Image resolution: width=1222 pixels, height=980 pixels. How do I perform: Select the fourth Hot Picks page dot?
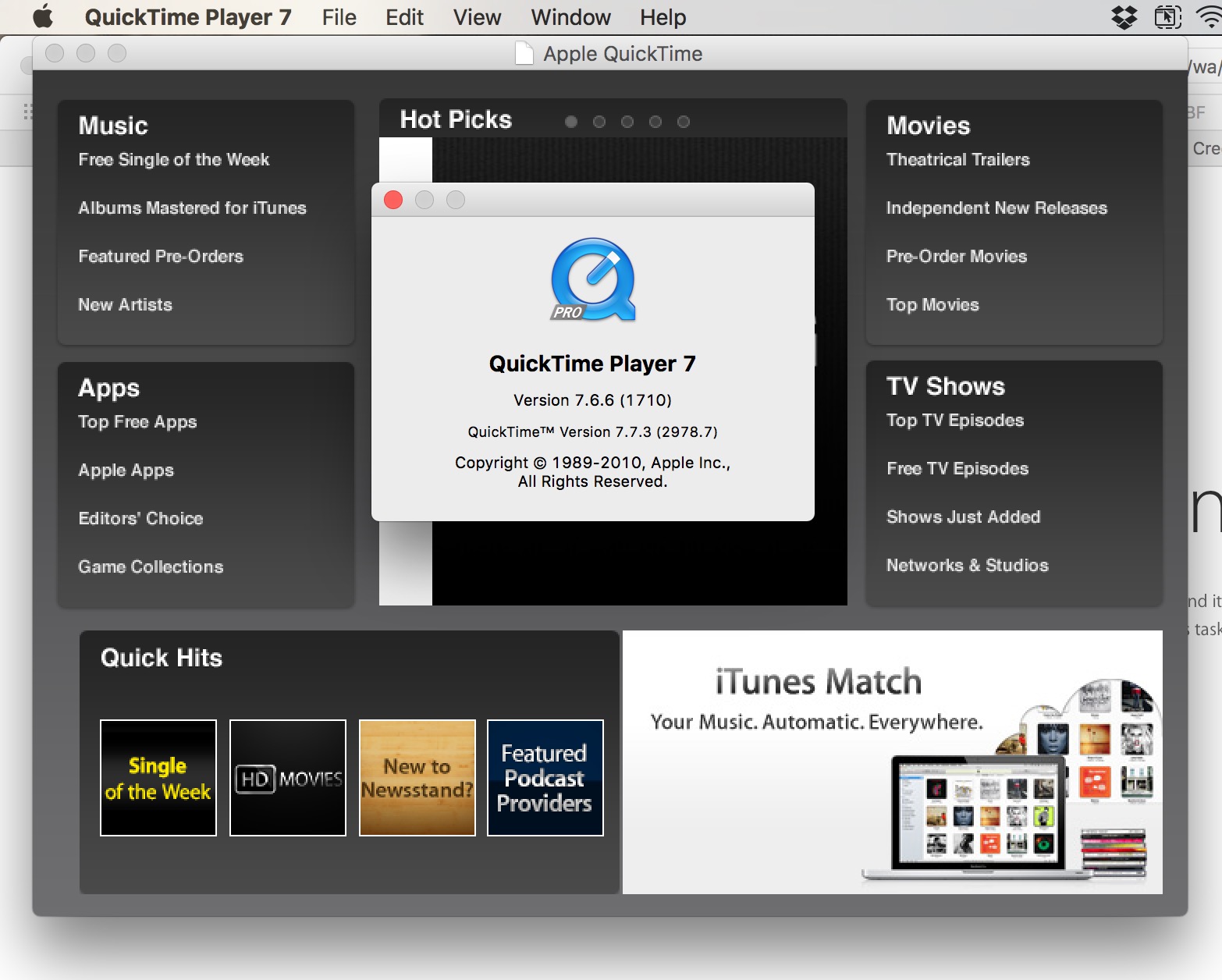[x=655, y=122]
